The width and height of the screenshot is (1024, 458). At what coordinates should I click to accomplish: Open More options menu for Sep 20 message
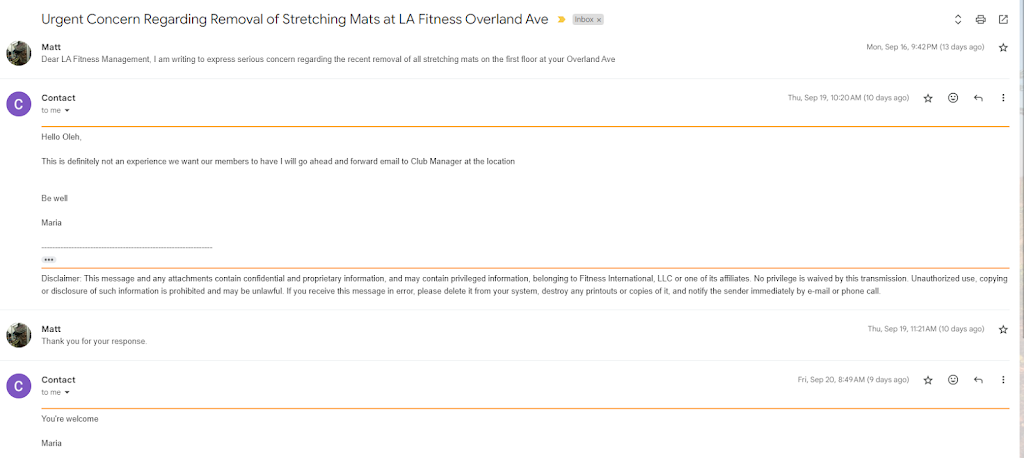(x=1003, y=380)
